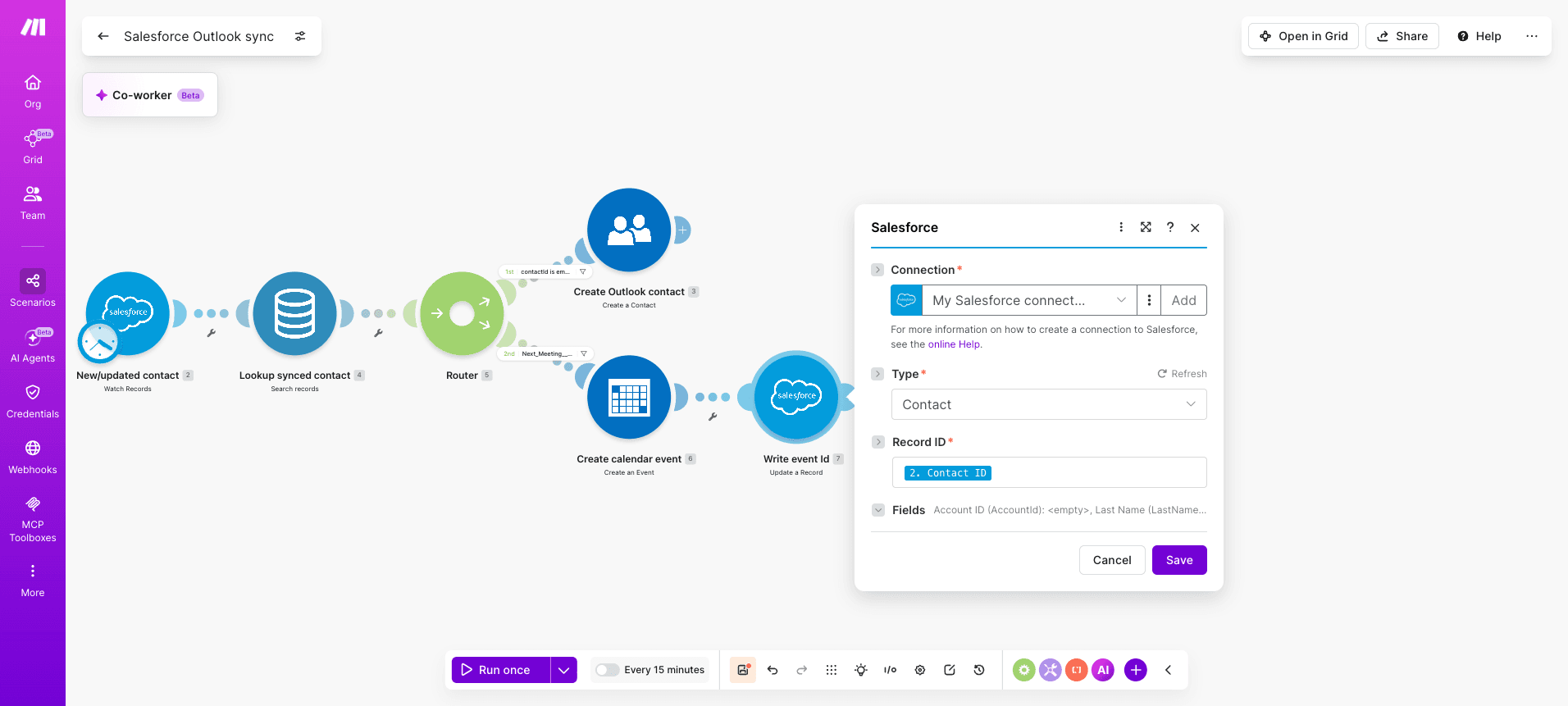
Task: Click the Make logo
Action: coord(33,28)
